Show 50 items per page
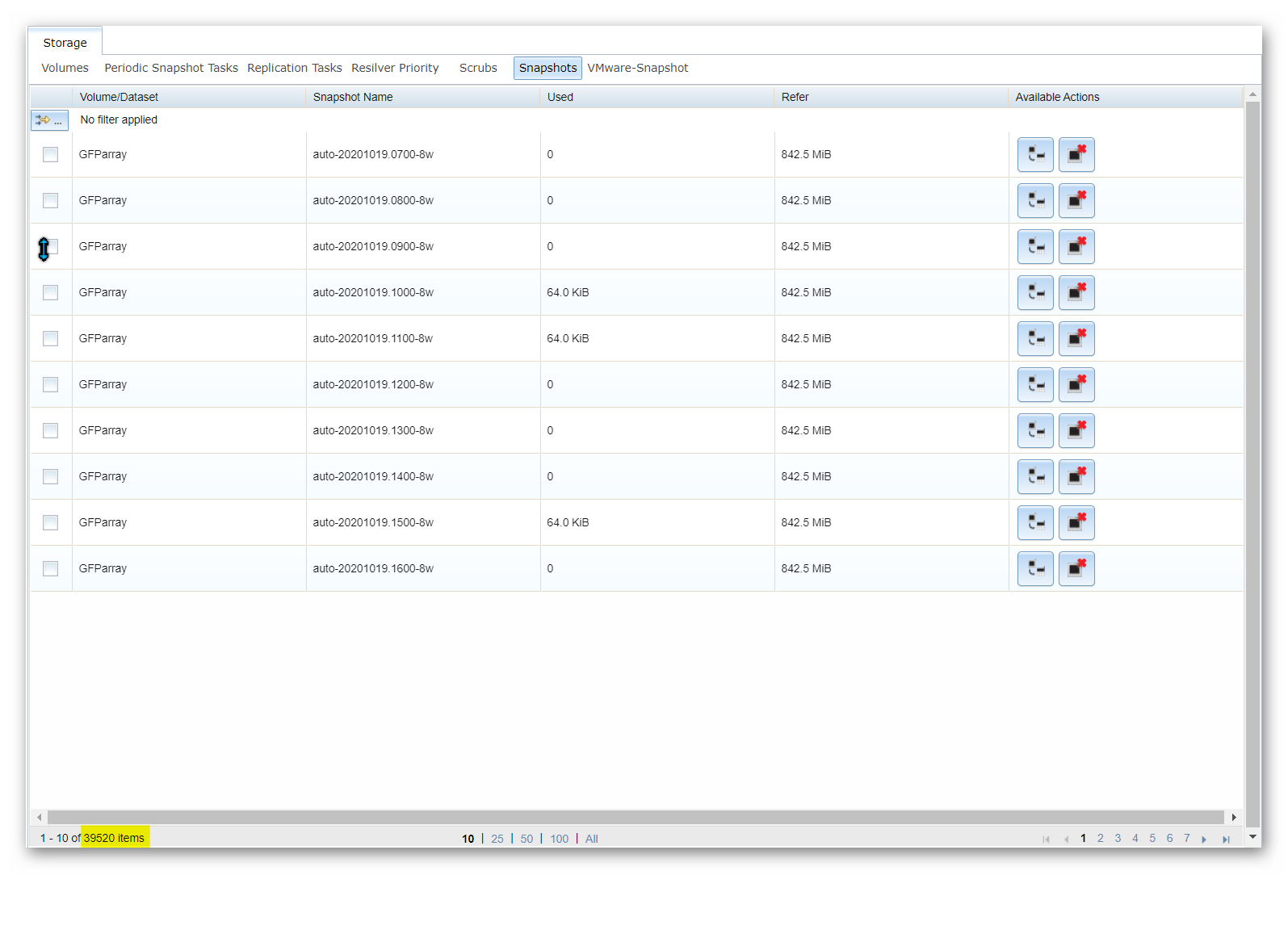1288x938 pixels. (527, 840)
